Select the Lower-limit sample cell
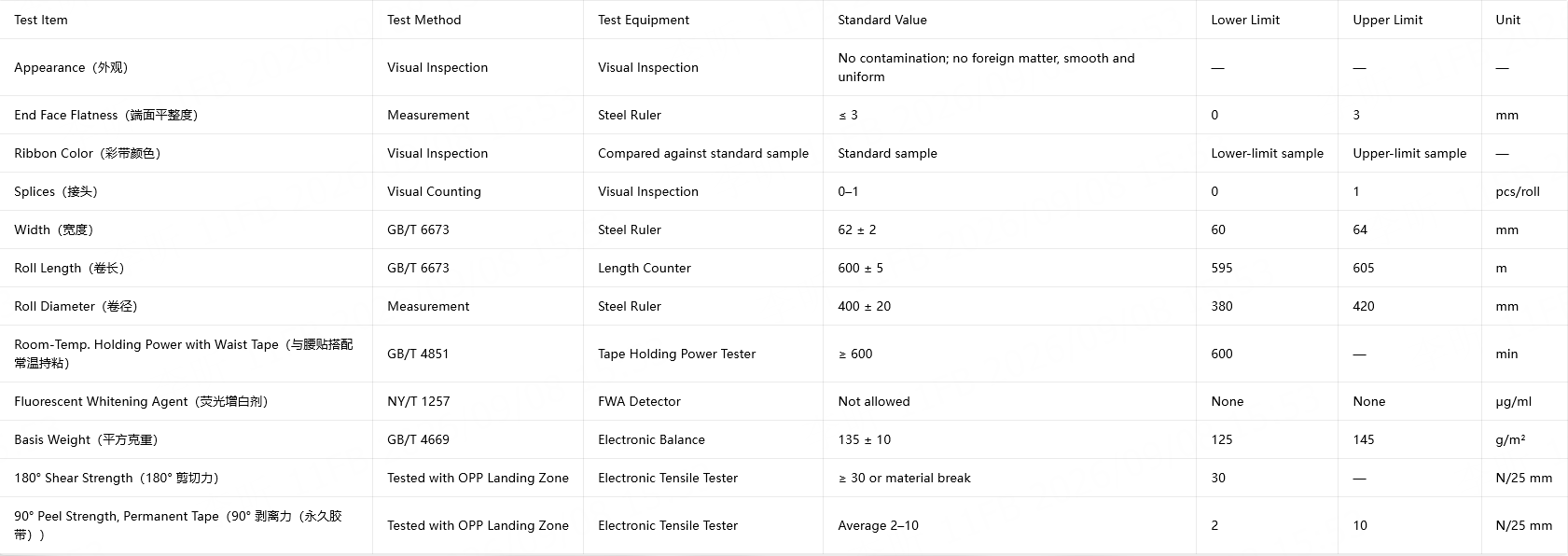1568x556 pixels. (x=1267, y=153)
